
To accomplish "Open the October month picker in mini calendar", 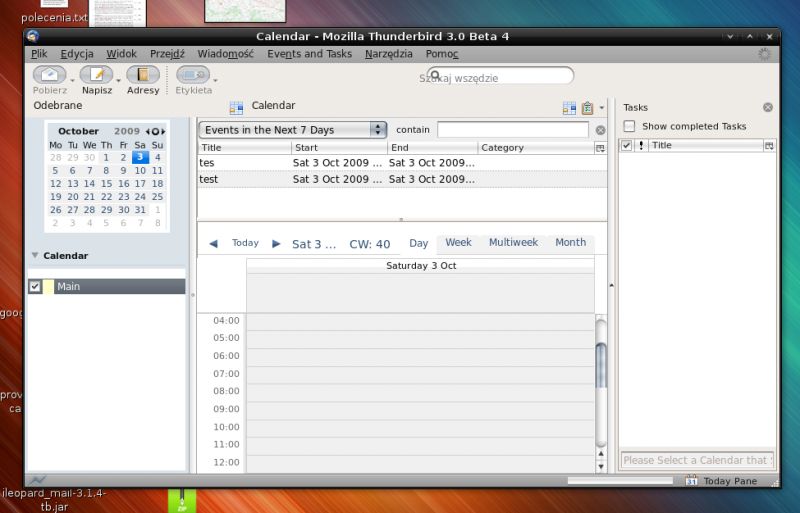I will (78, 131).
